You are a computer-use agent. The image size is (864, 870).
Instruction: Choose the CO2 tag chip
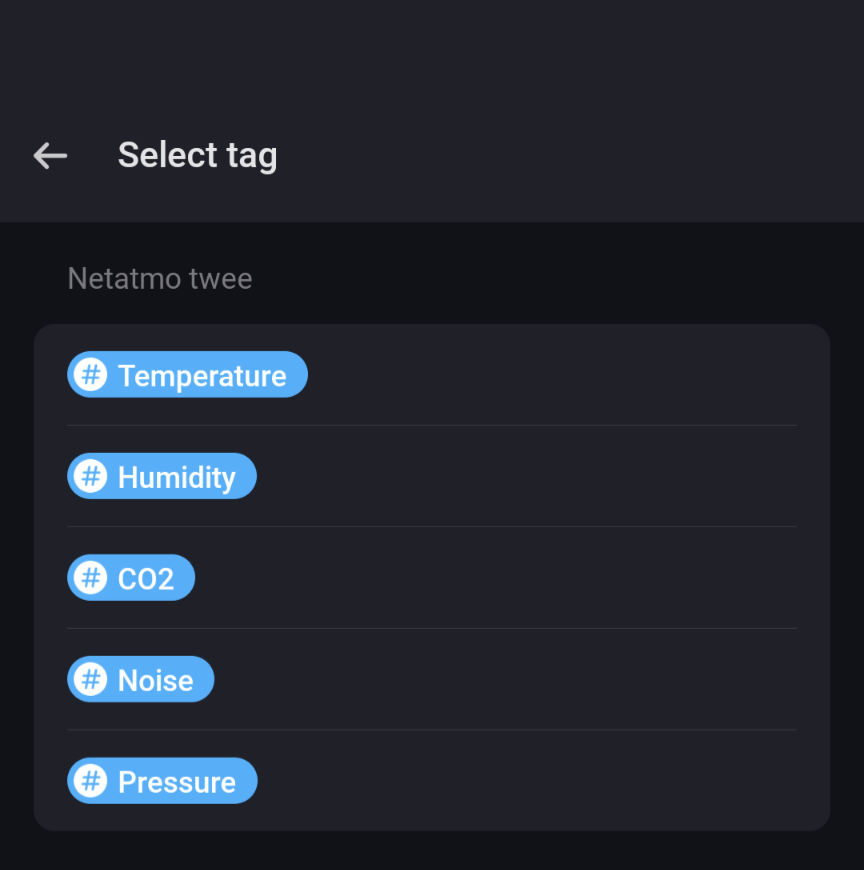click(131, 578)
